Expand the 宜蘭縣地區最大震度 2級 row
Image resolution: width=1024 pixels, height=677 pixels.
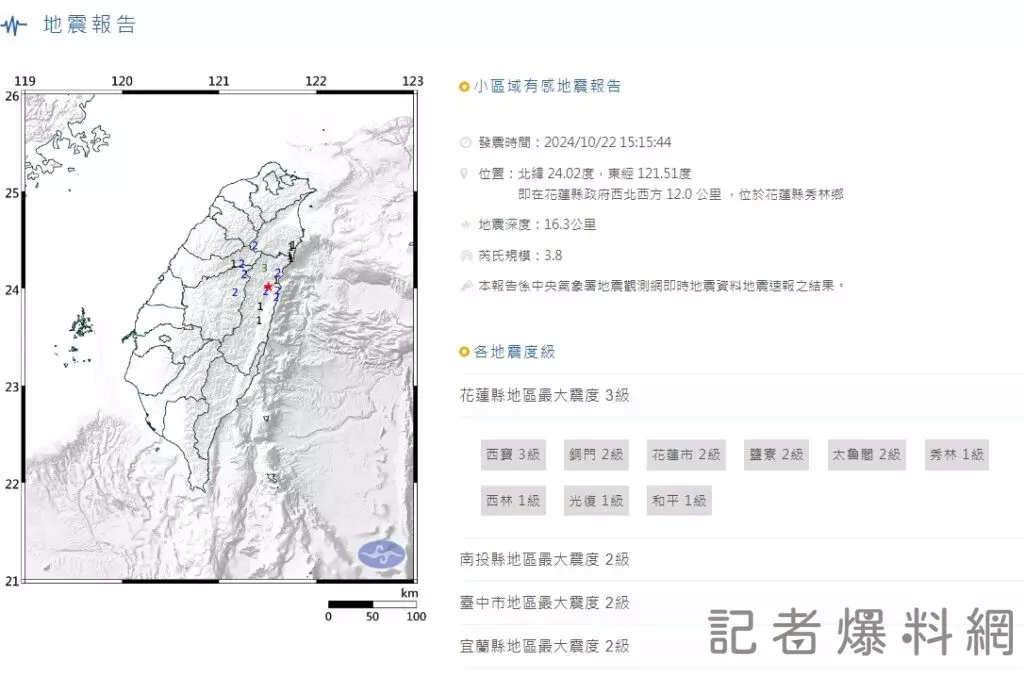(x=545, y=647)
